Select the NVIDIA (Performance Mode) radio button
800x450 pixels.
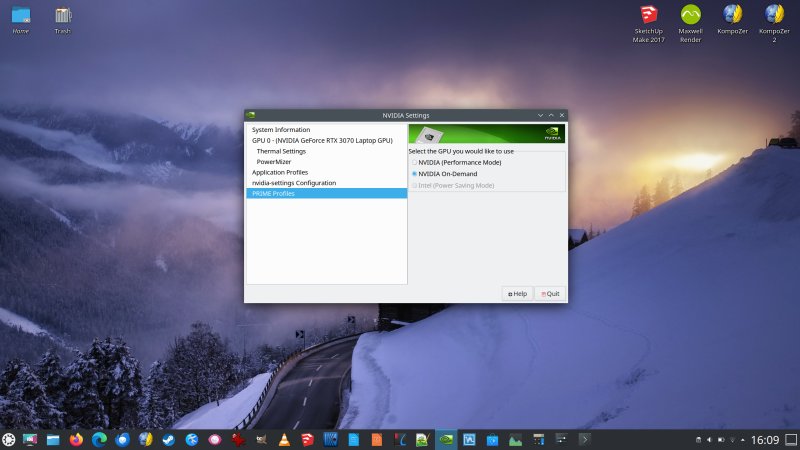414,162
